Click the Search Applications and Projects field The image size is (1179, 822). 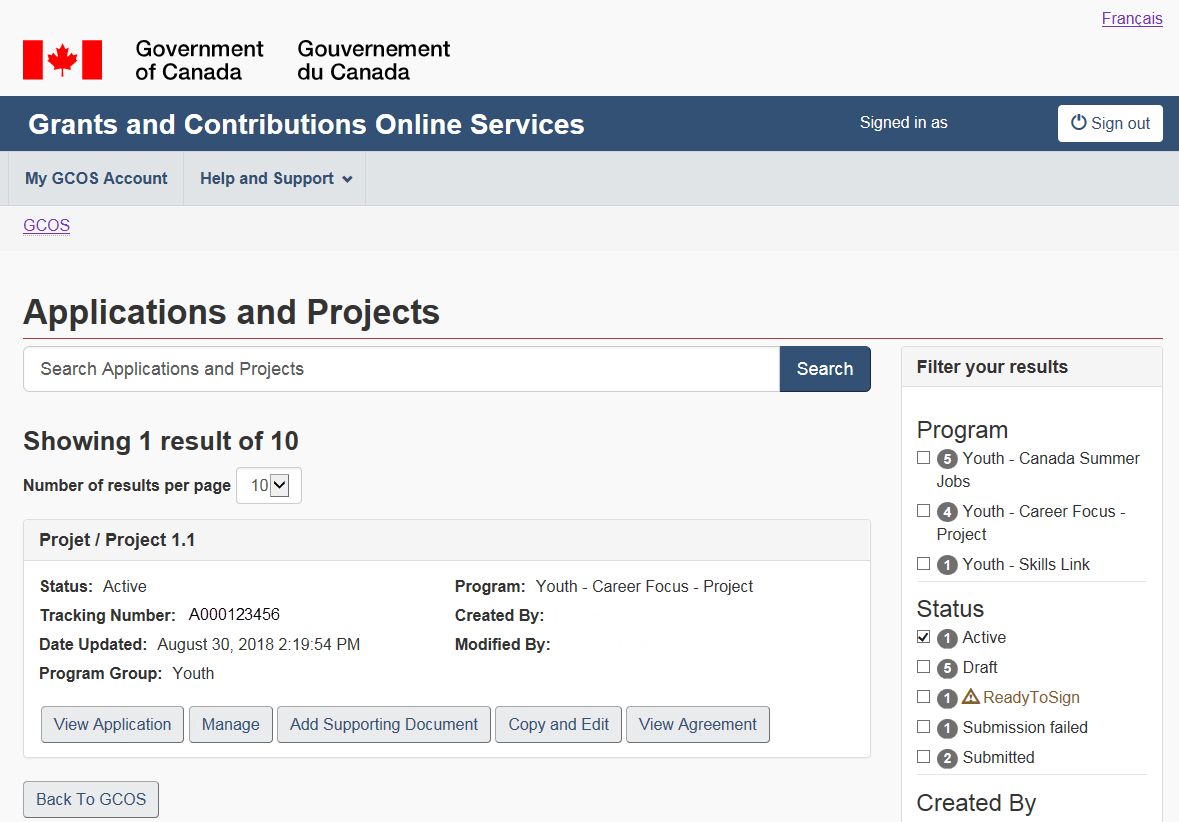[401, 369]
